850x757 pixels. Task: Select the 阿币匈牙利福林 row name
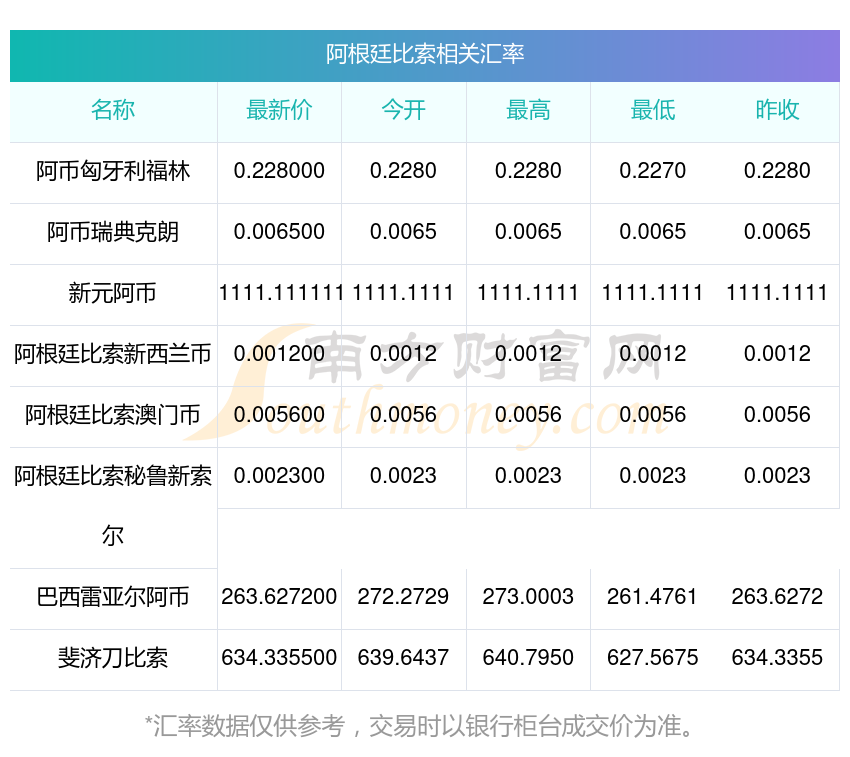pyautogui.click(x=113, y=171)
